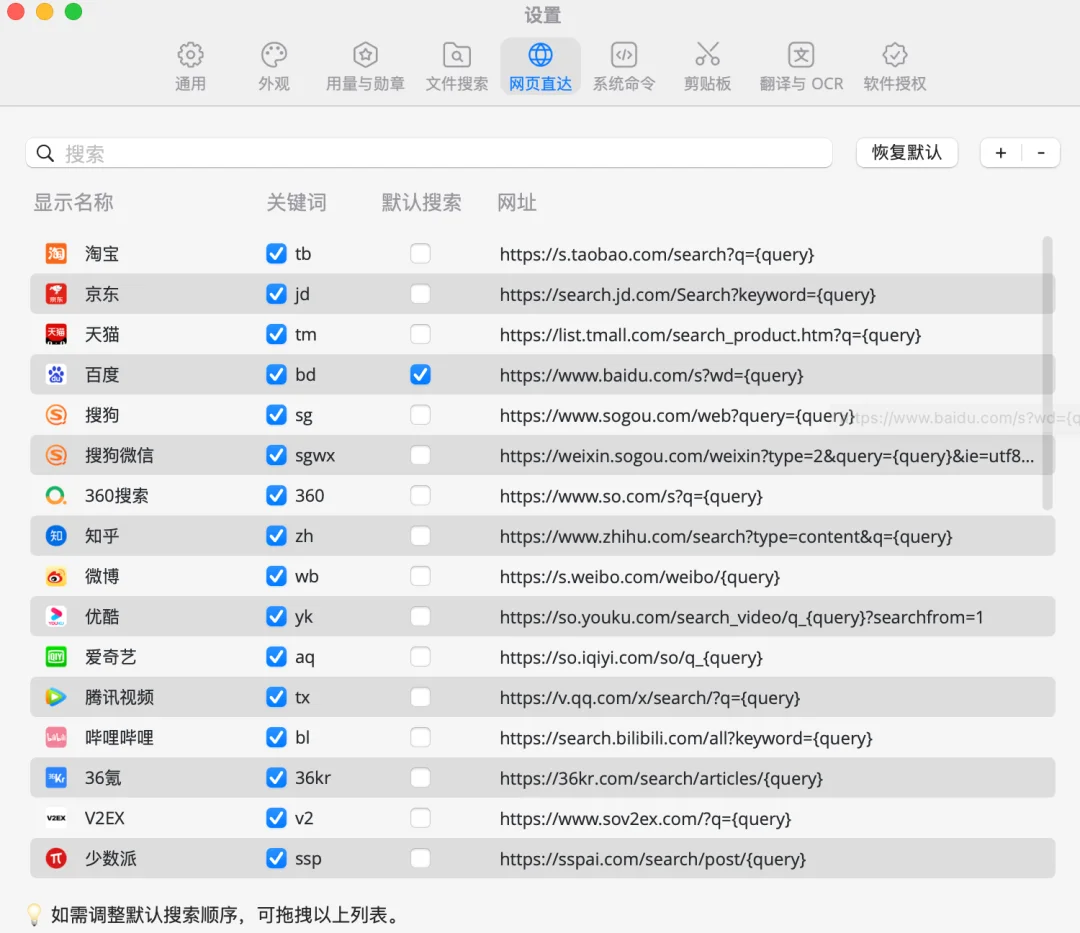Open the 翻译与 OCR tab
Screen dimensions: 1080x933
pos(801,66)
